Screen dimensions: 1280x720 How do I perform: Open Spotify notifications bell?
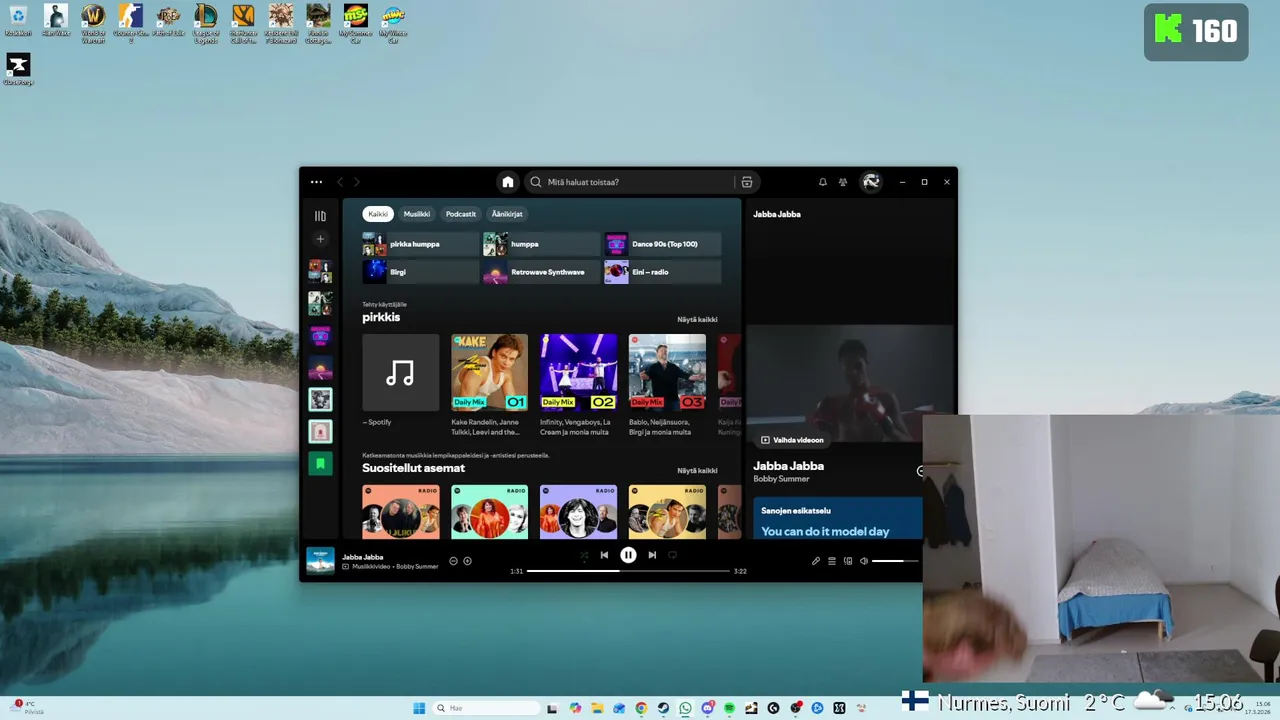pos(823,182)
